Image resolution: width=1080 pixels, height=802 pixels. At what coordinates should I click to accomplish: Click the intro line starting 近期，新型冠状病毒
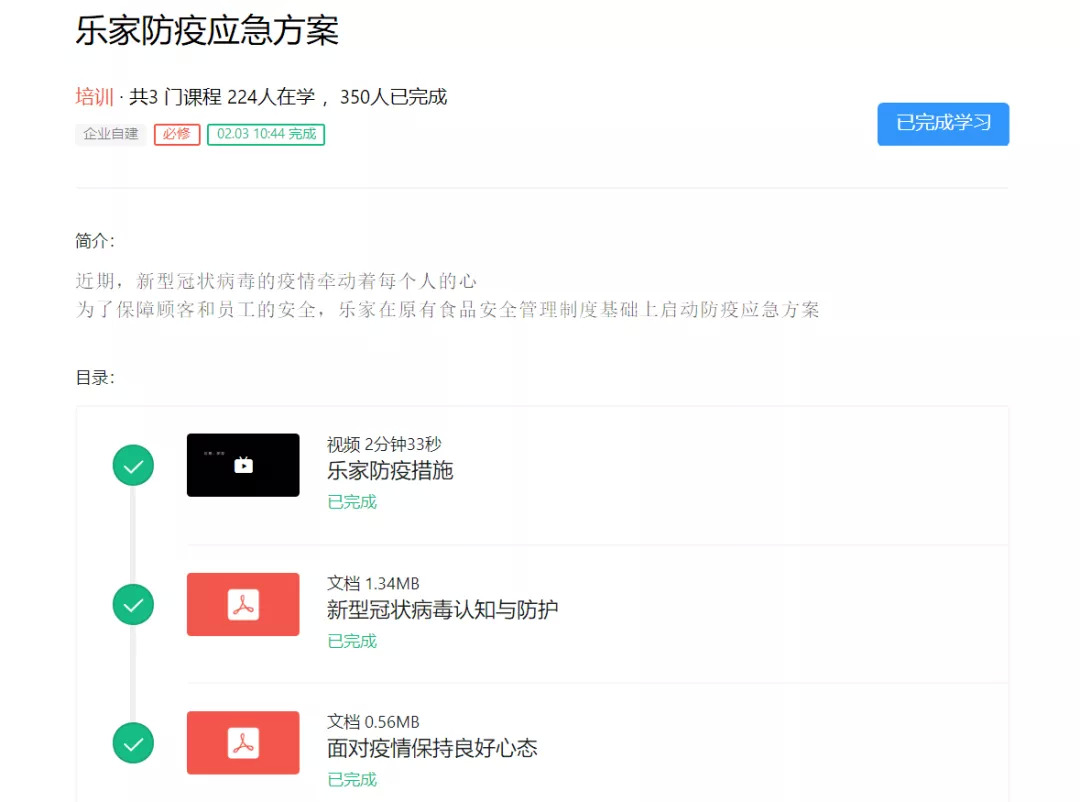click(x=276, y=281)
